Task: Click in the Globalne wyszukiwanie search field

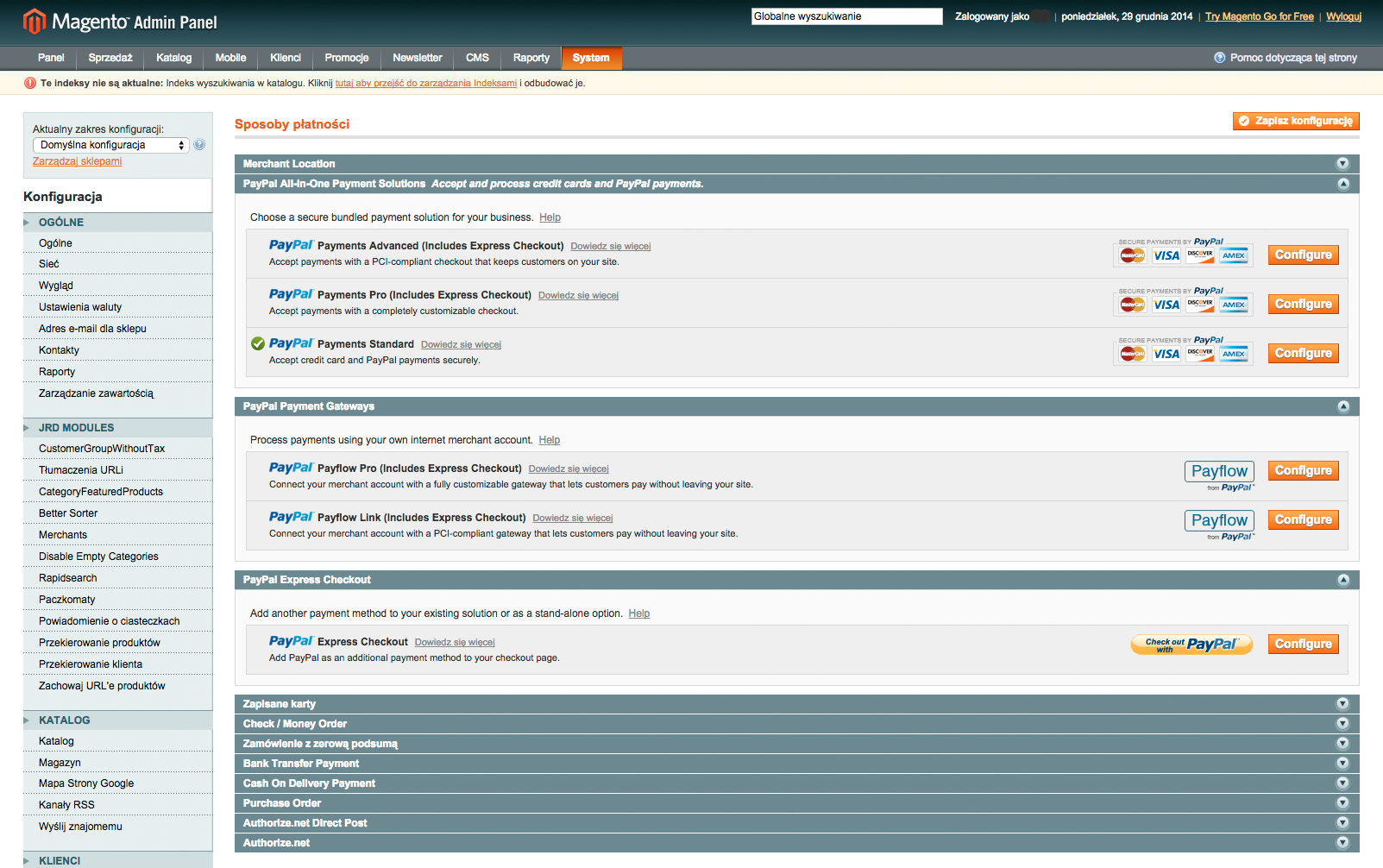Action: [846, 16]
